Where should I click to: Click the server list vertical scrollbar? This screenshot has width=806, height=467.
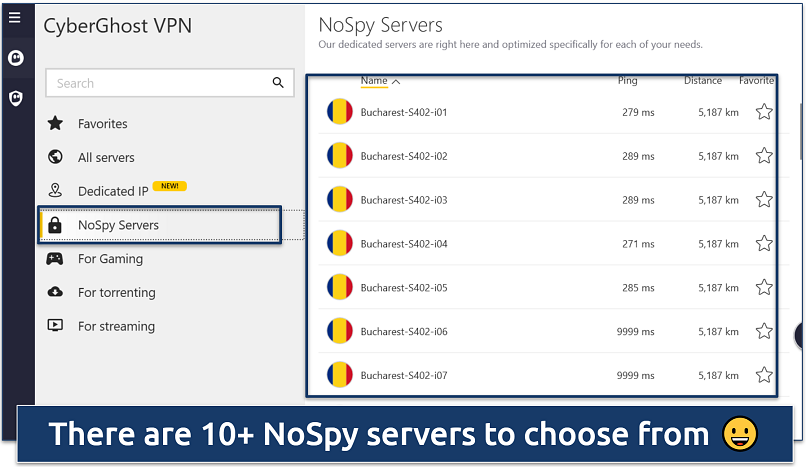click(800, 132)
